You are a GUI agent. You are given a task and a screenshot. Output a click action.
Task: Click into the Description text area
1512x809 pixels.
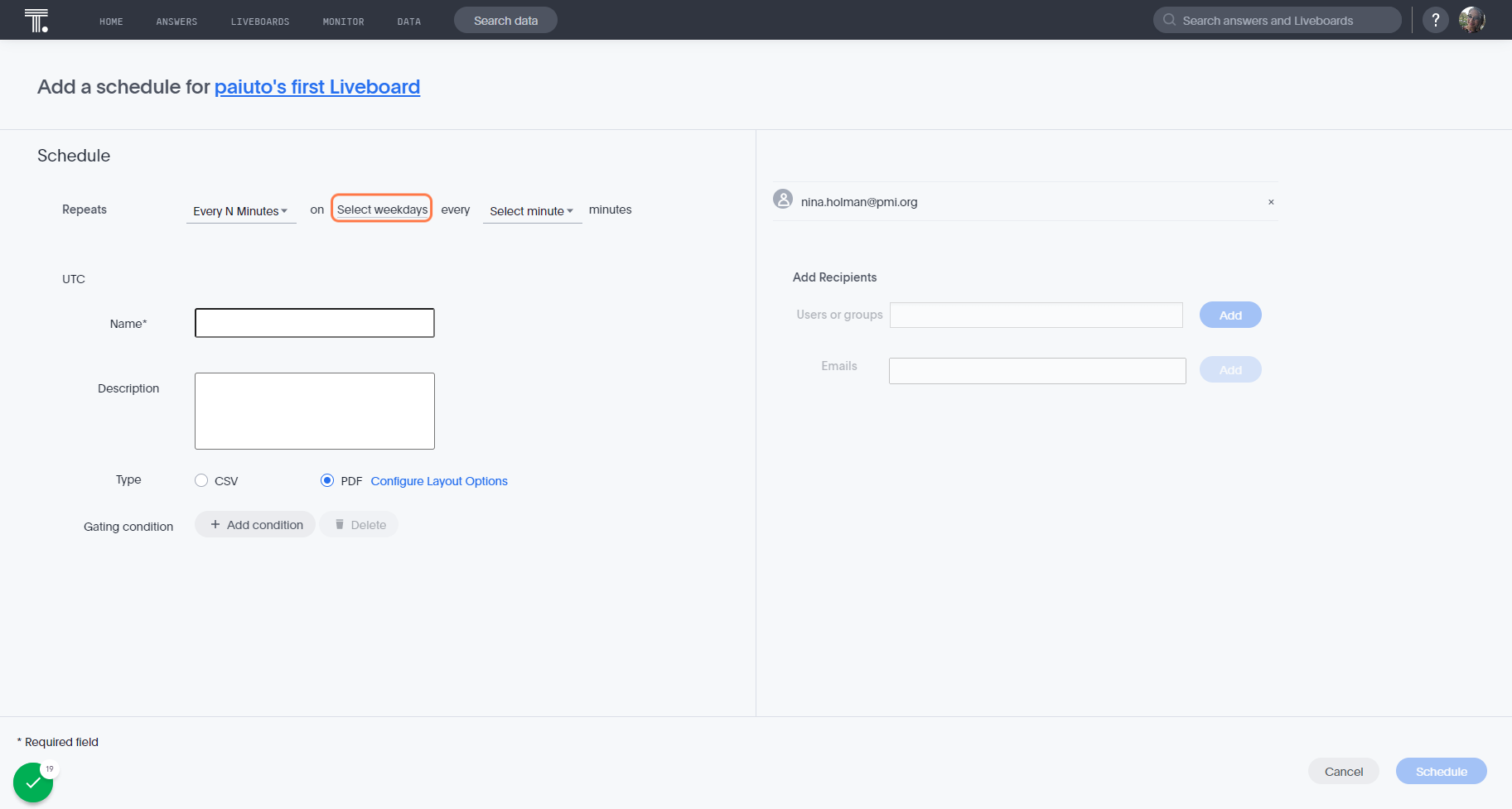coord(315,411)
